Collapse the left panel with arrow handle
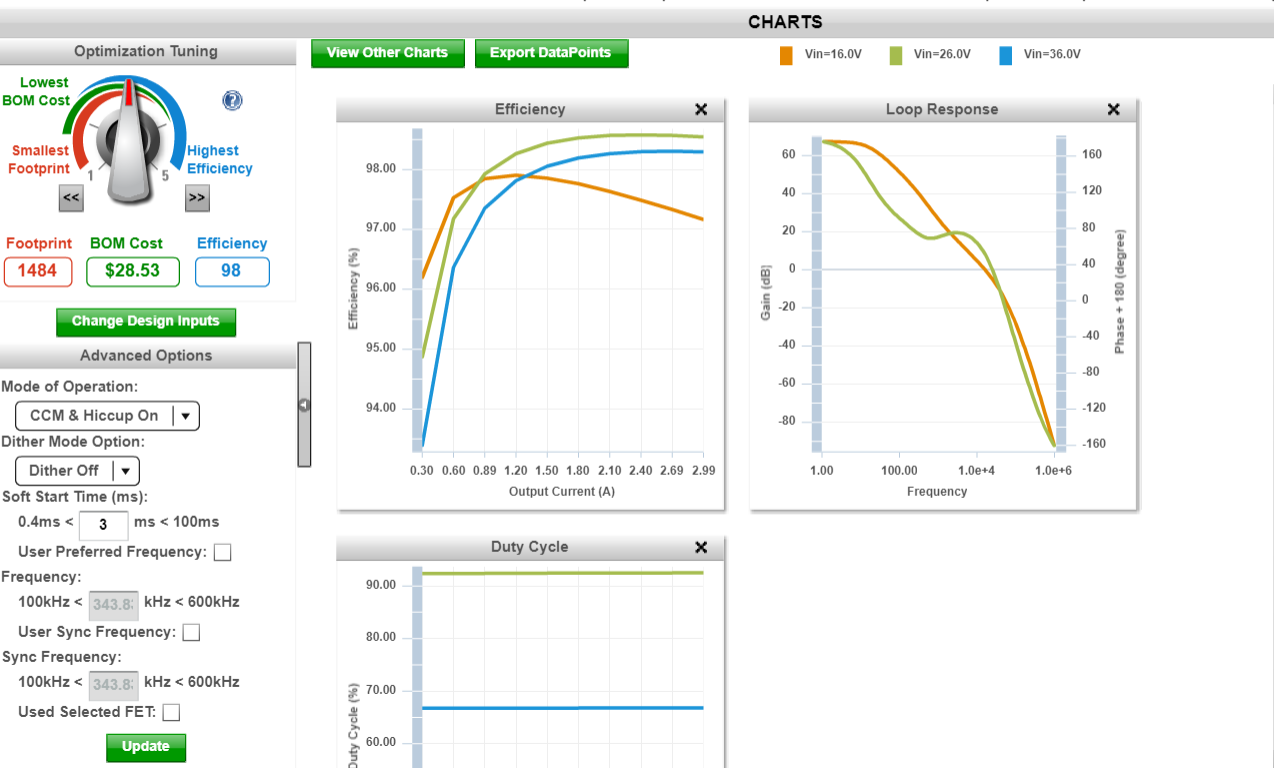Image resolution: width=1274 pixels, height=768 pixels. [x=304, y=405]
